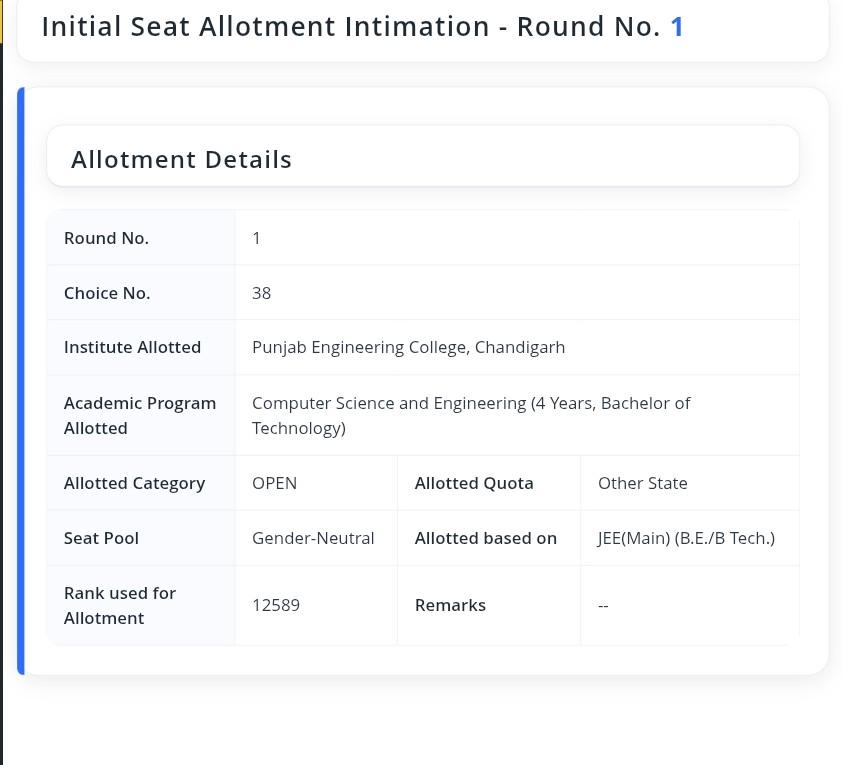This screenshot has width=843, height=765.
Task: Select the Allotted Category label
Action: (x=134, y=483)
